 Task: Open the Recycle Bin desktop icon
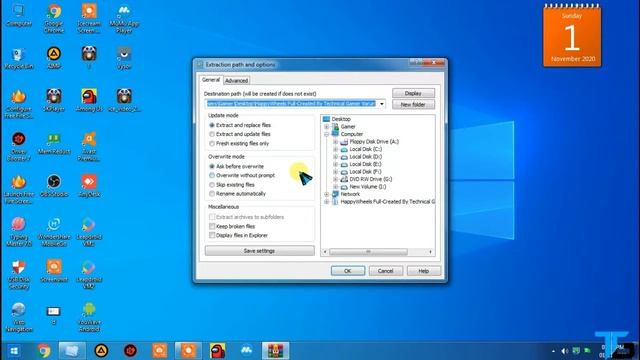(x=19, y=58)
